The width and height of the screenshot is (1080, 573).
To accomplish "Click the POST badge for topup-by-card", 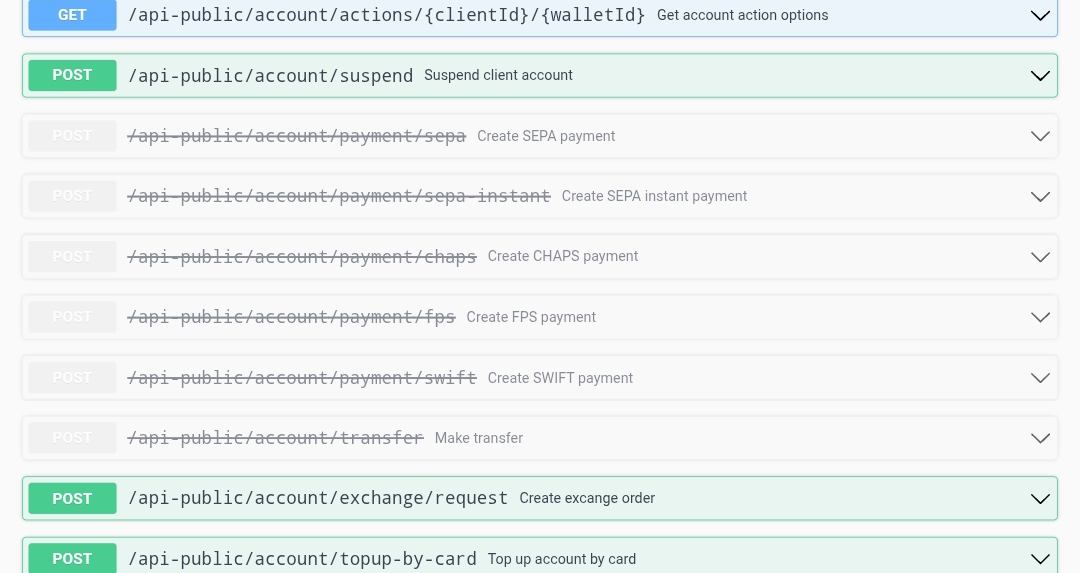I will pyautogui.click(x=72, y=558).
